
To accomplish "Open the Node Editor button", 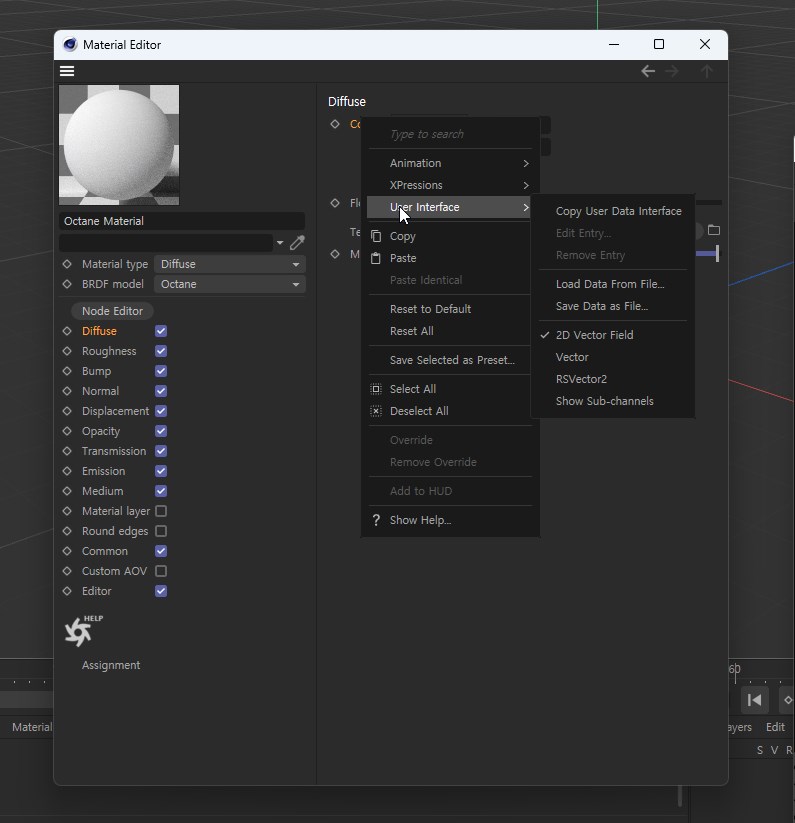I will [112, 311].
